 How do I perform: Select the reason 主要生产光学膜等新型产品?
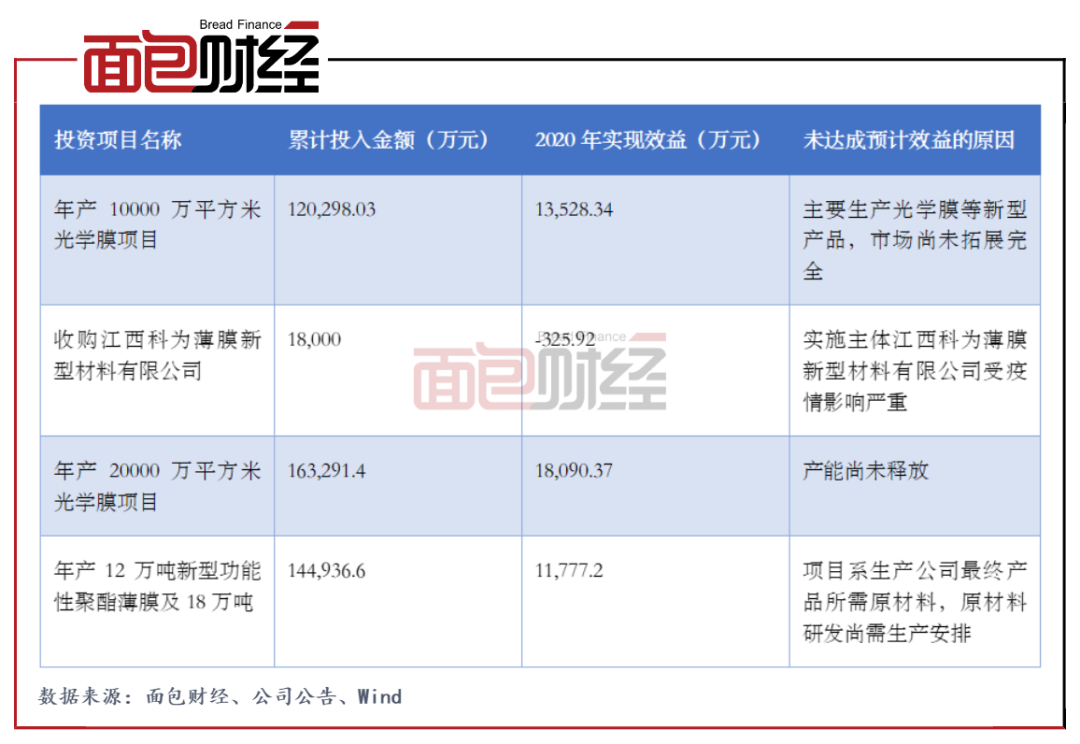pos(915,240)
